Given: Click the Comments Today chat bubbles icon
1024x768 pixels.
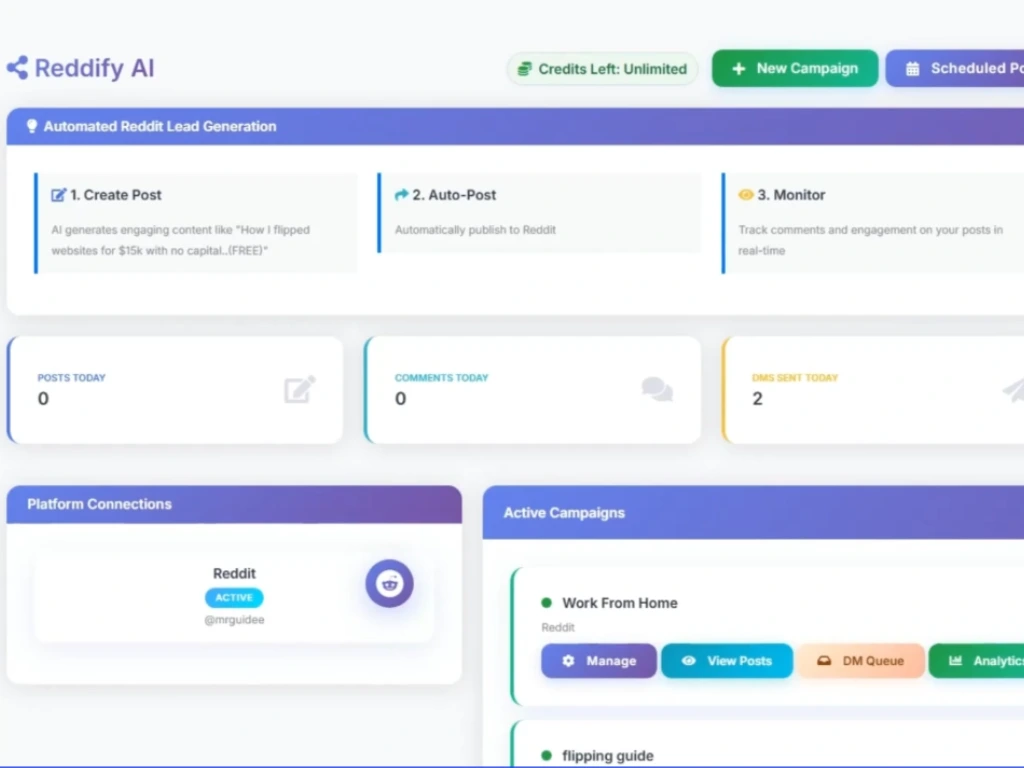Looking at the screenshot, I should pyautogui.click(x=657, y=389).
